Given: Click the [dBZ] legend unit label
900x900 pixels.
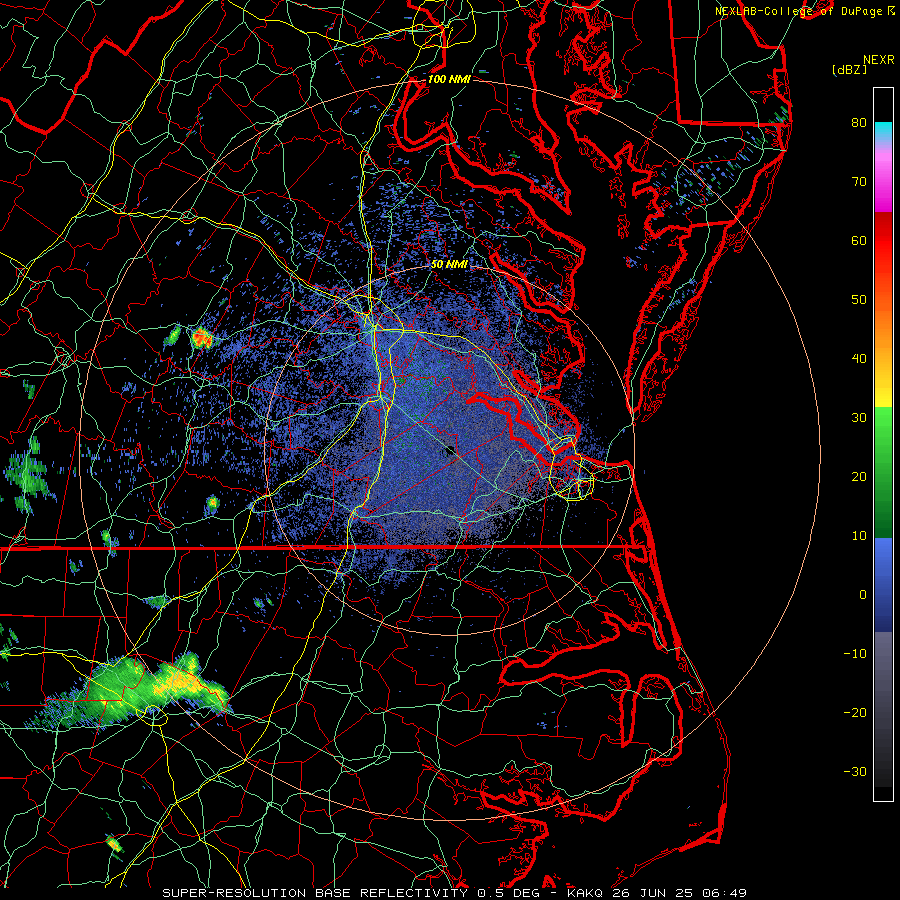Looking at the screenshot, I should 849,70.
